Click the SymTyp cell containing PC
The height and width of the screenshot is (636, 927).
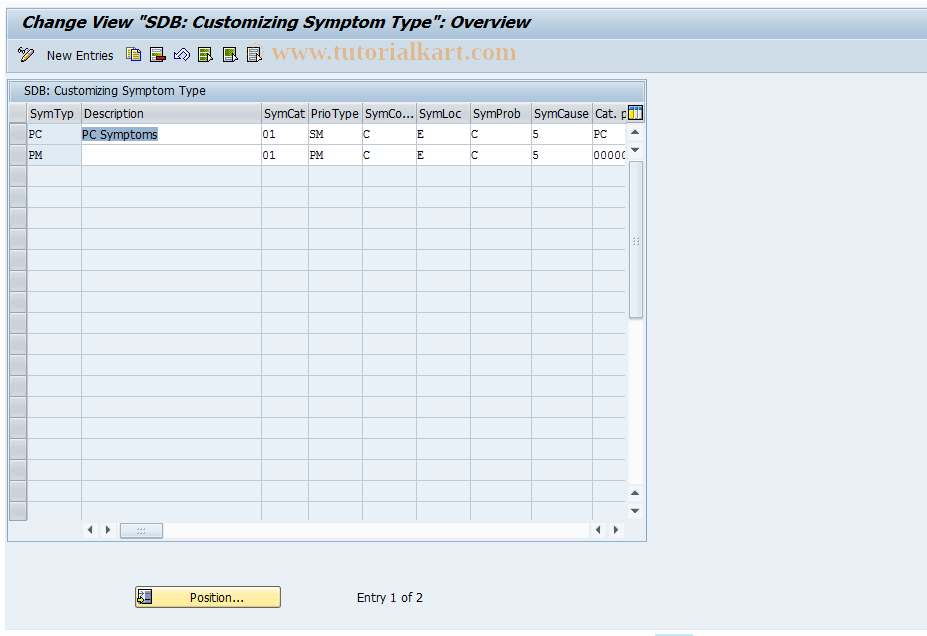click(x=54, y=134)
